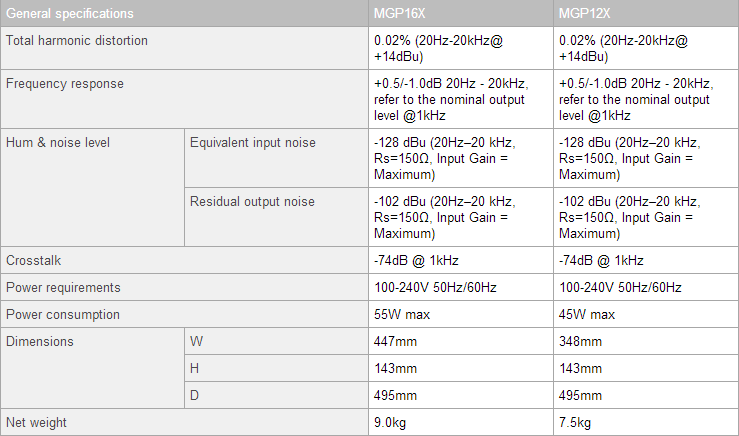739x436 pixels.
Task: Click the Frequency response row label
Action: [184, 99]
